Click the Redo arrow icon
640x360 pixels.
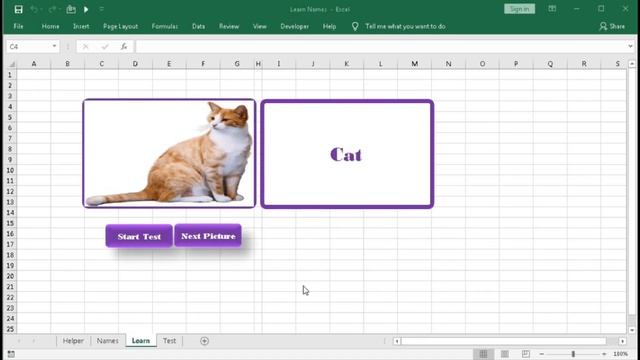[x=52, y=9]
